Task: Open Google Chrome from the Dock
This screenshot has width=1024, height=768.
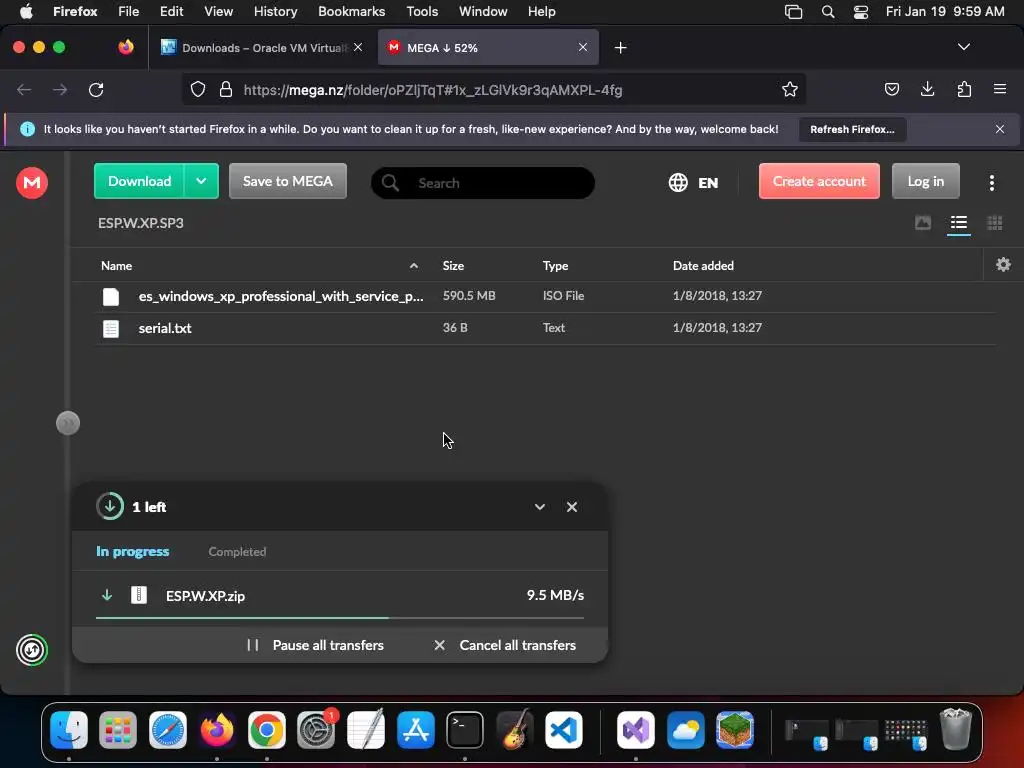Action: 266,729
